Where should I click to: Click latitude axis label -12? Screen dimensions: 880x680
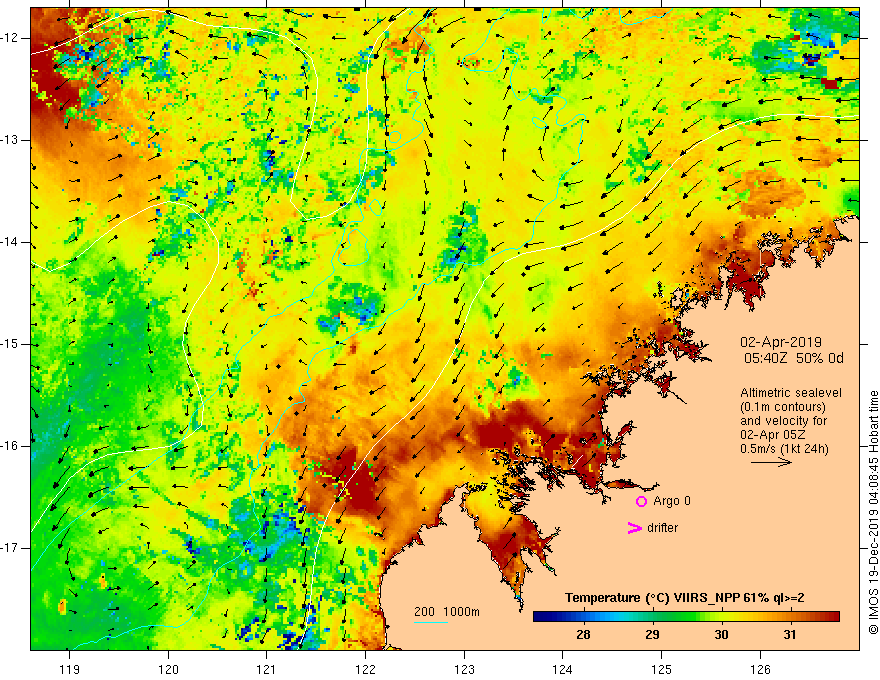pyautogui.click(x=10, y=38)
